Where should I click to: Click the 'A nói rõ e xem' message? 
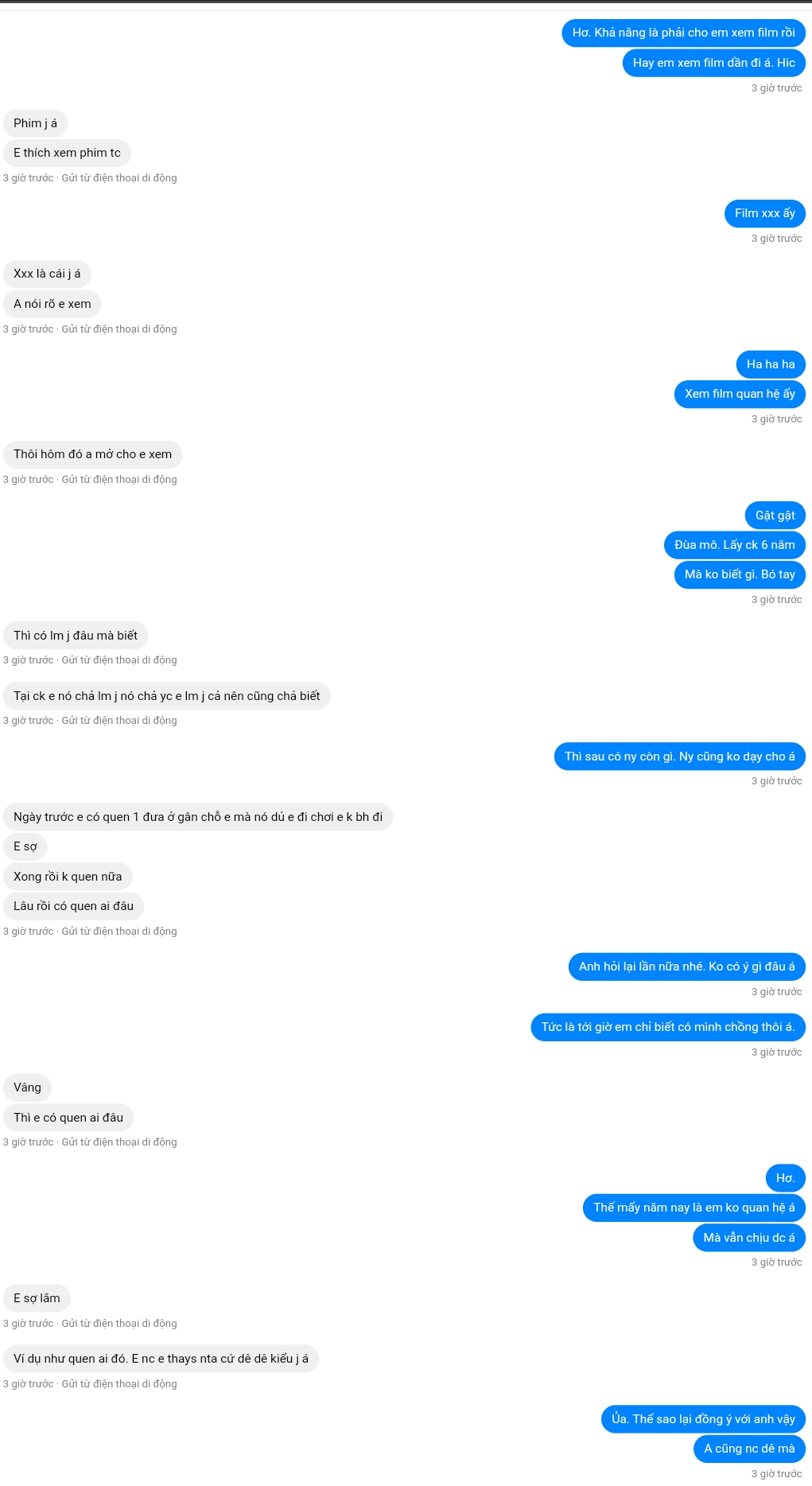tap(52, 304)
